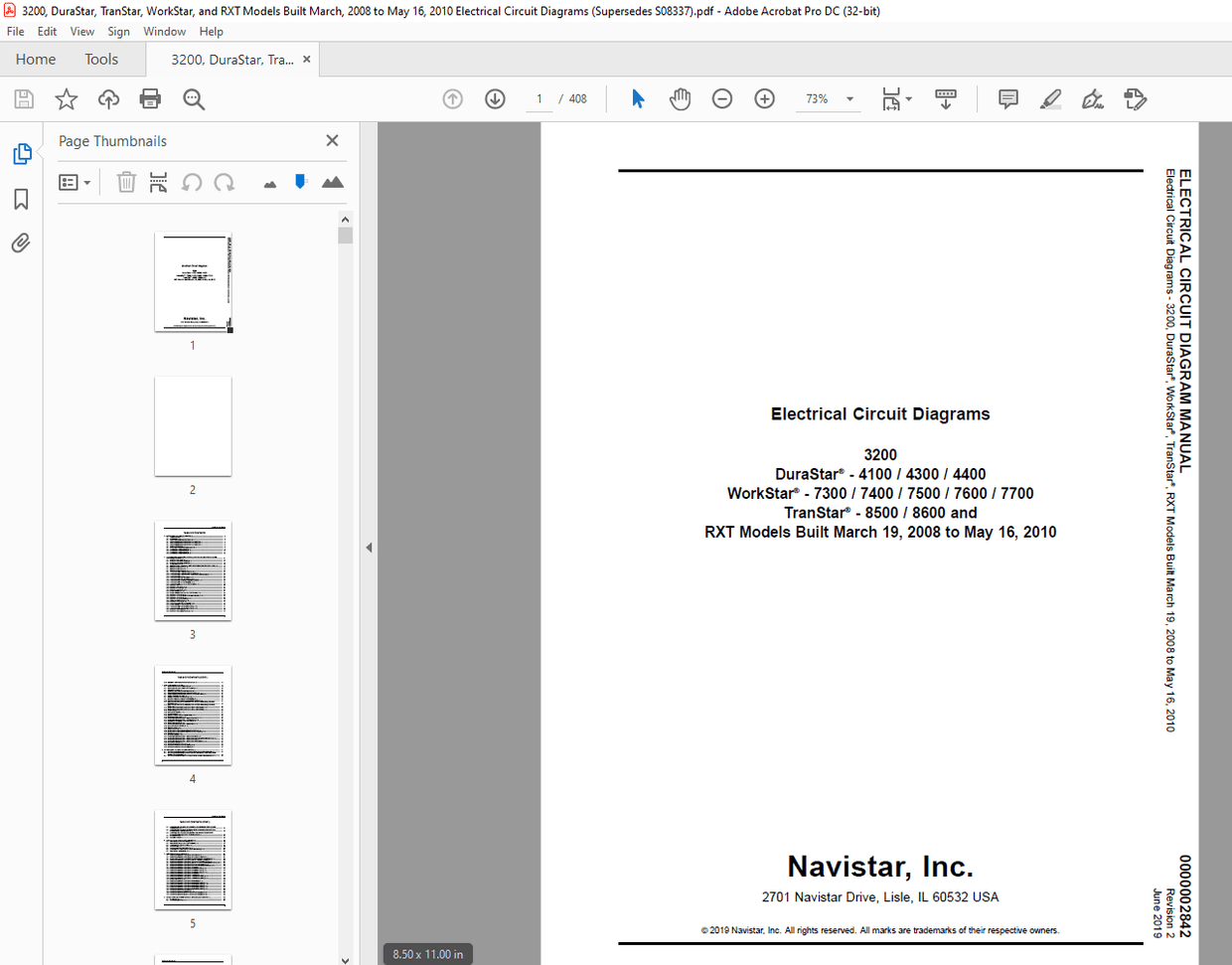The image size is (1232, 965).
Task: Zoom in using the plus icon
Action: click(x=764, y=98)
